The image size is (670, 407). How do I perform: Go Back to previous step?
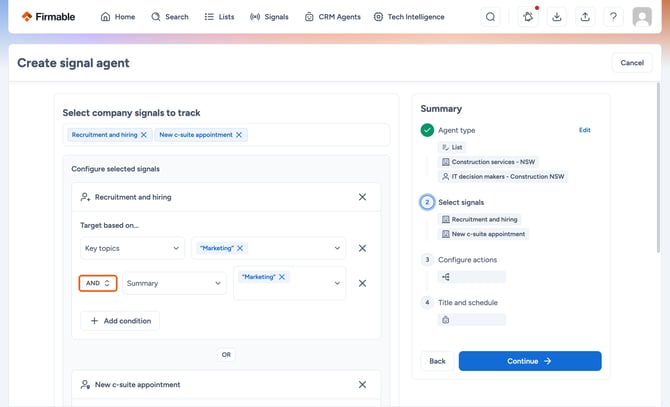(437, 361)
